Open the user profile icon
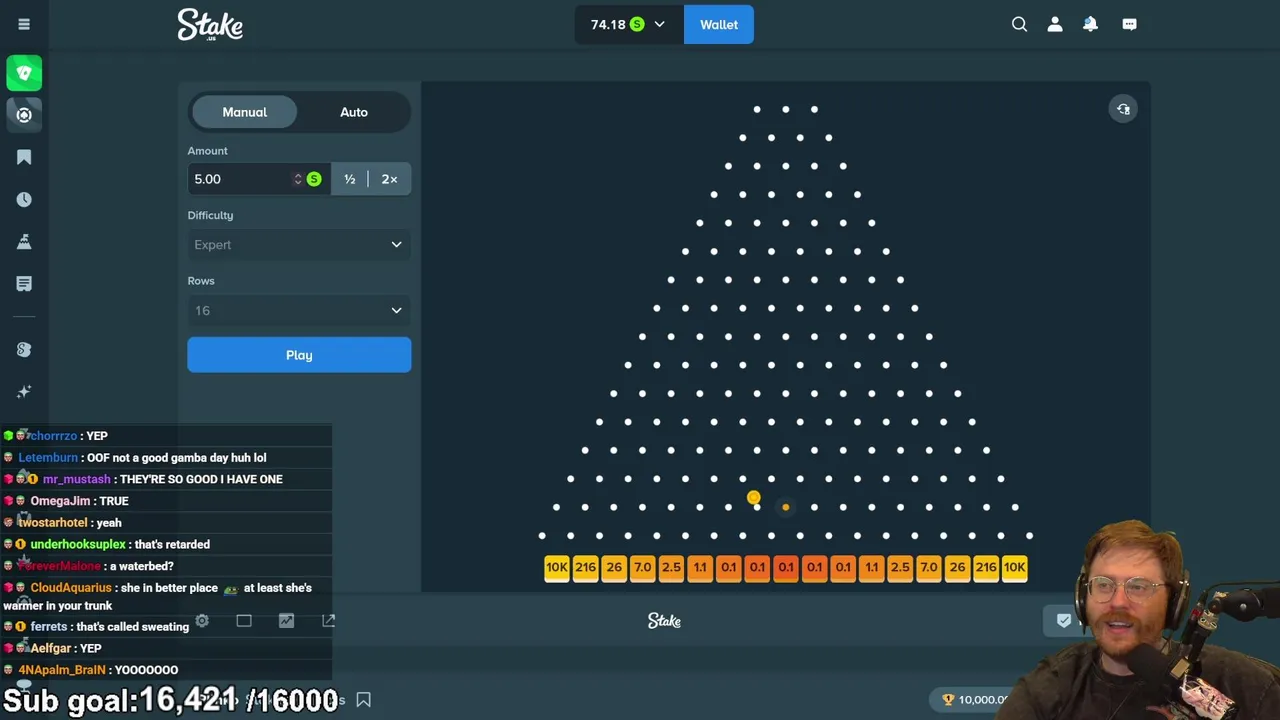Screen dimensions: 1280x720 [1054, 24]
